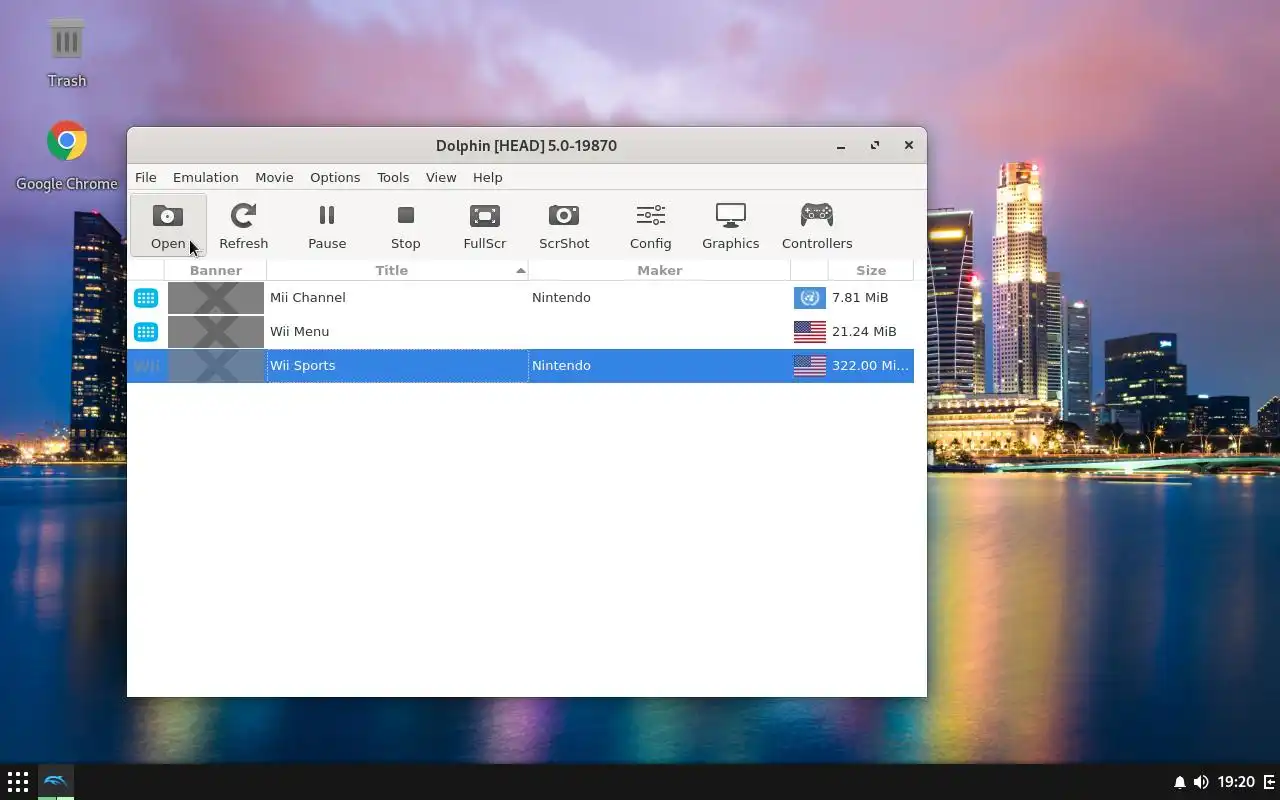Launch Google Chrome from the desktop
Image resolution: width=1280 pixels, height=800 pixels.
67,156
